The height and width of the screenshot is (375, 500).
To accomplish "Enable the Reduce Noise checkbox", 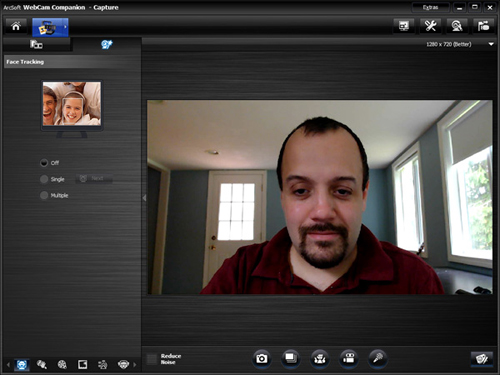I will [x=152, y=359].
